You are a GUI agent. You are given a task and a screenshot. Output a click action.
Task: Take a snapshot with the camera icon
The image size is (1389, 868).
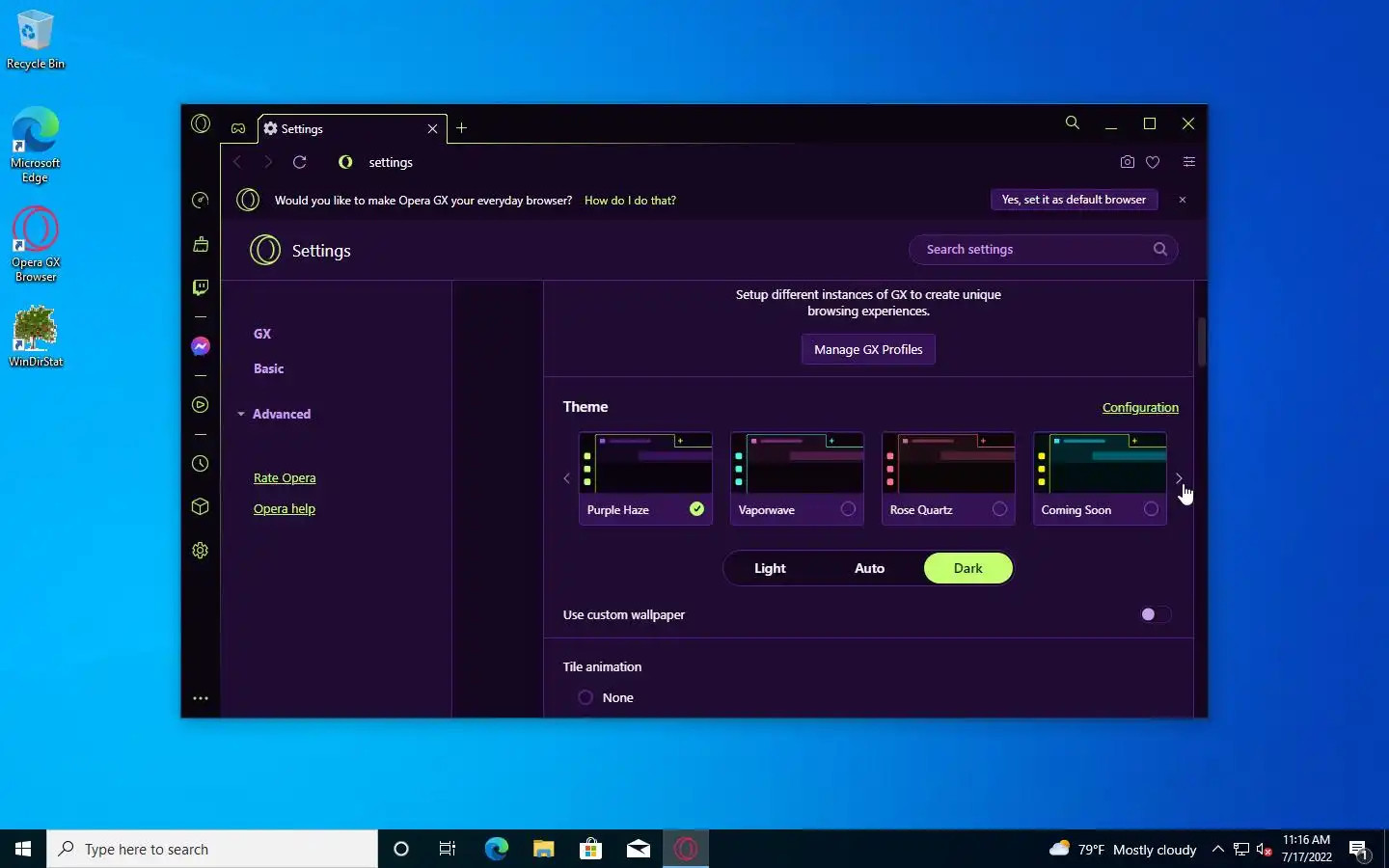pyautogui.click(x=1128, y=162)
